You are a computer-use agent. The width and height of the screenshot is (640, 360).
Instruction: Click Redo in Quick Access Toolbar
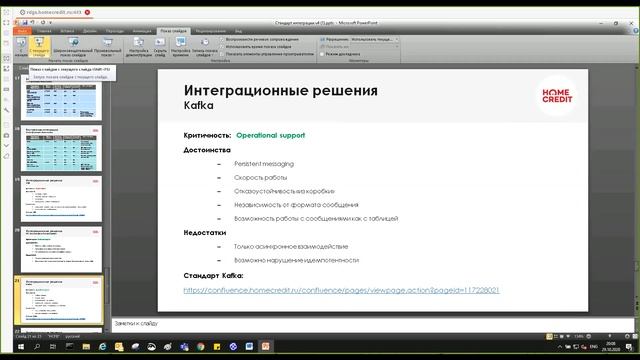tap(42, 22)
